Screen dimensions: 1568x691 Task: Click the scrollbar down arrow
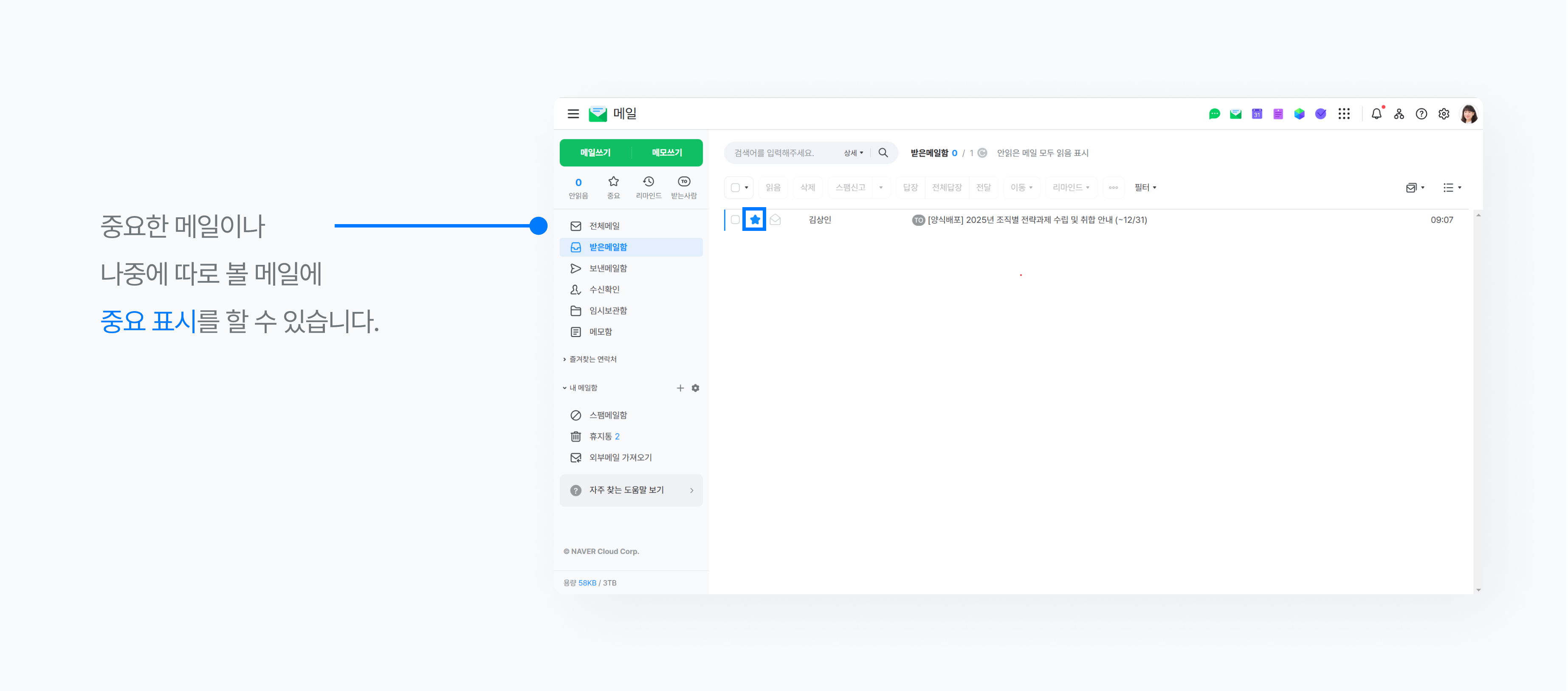click(1478, 590)
